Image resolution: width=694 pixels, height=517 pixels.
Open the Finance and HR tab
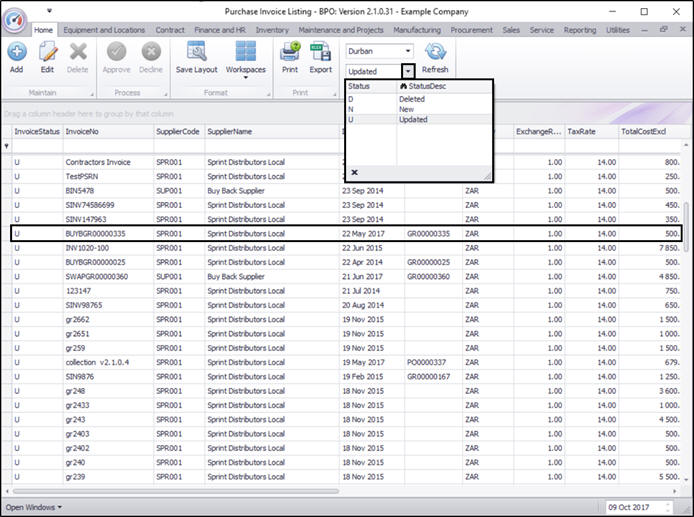(x=221, y=30)
